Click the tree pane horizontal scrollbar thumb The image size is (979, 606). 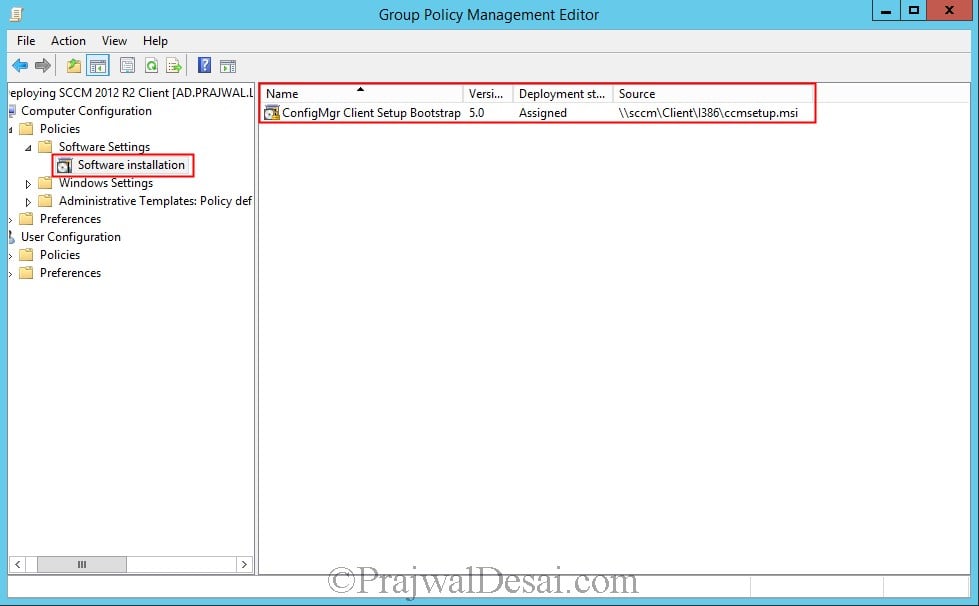[82, 564]
